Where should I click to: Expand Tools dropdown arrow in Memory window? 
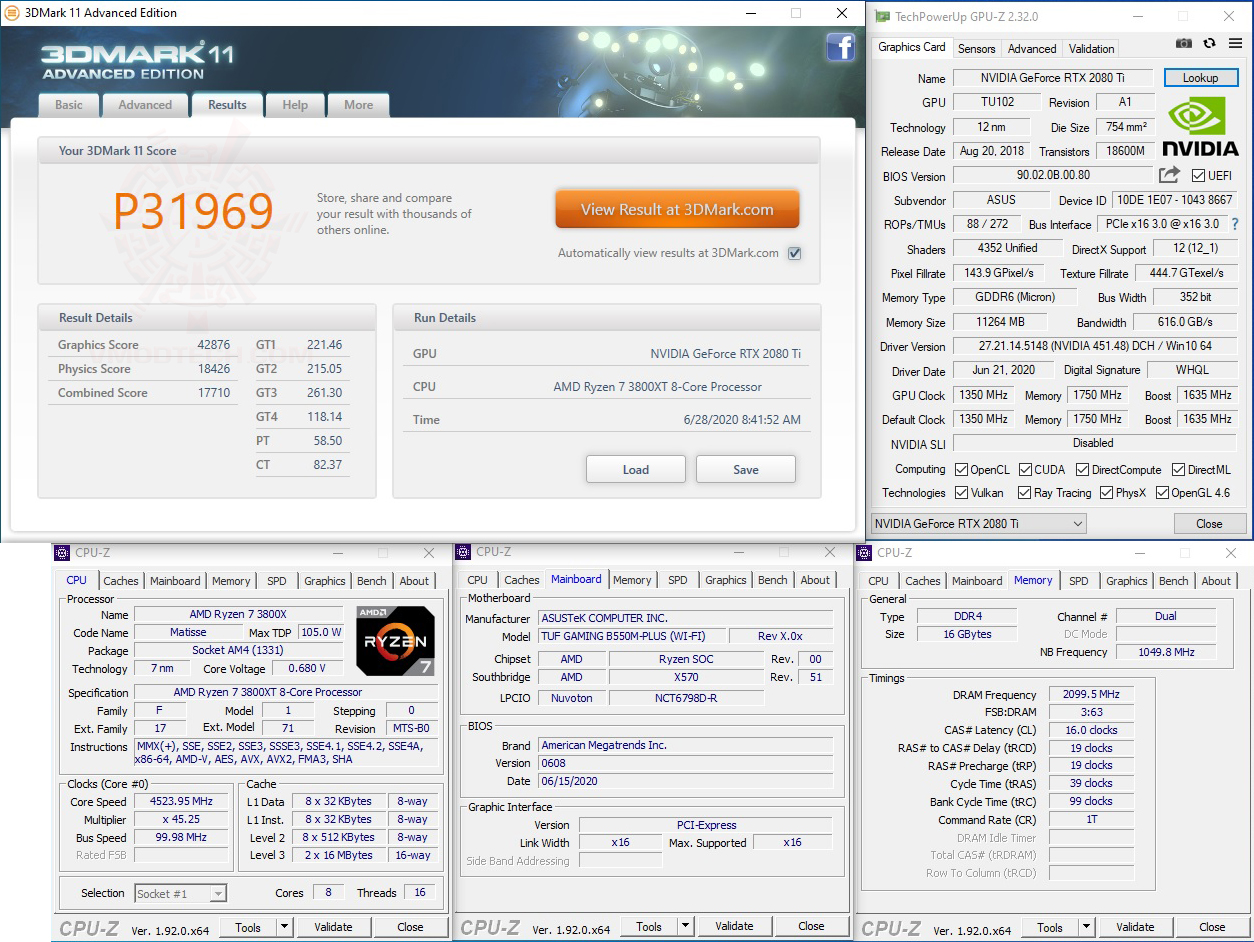tap(1086, 927)
